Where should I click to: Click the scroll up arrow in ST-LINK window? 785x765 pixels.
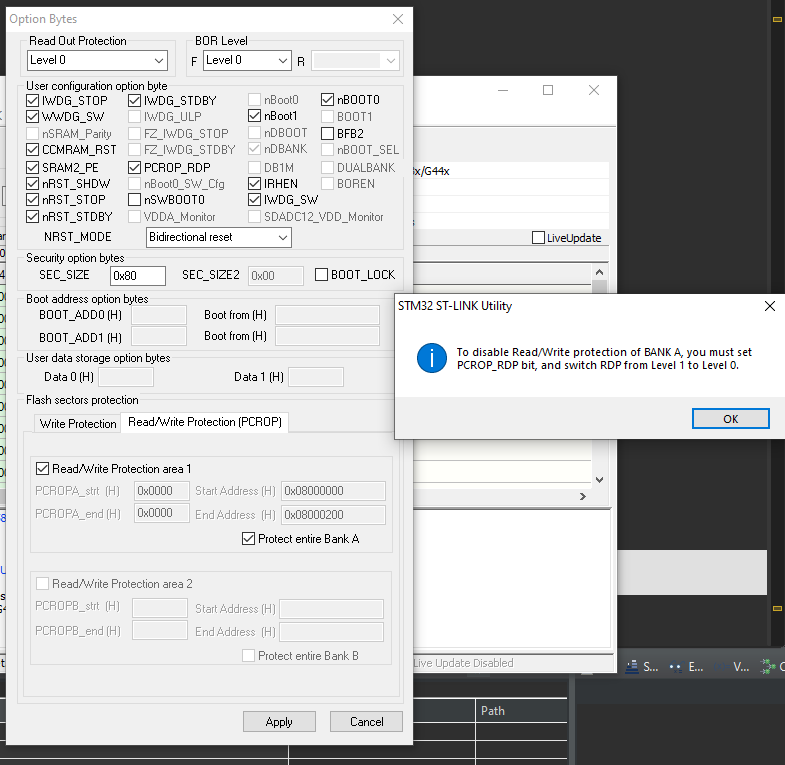(x=599, y=272)
